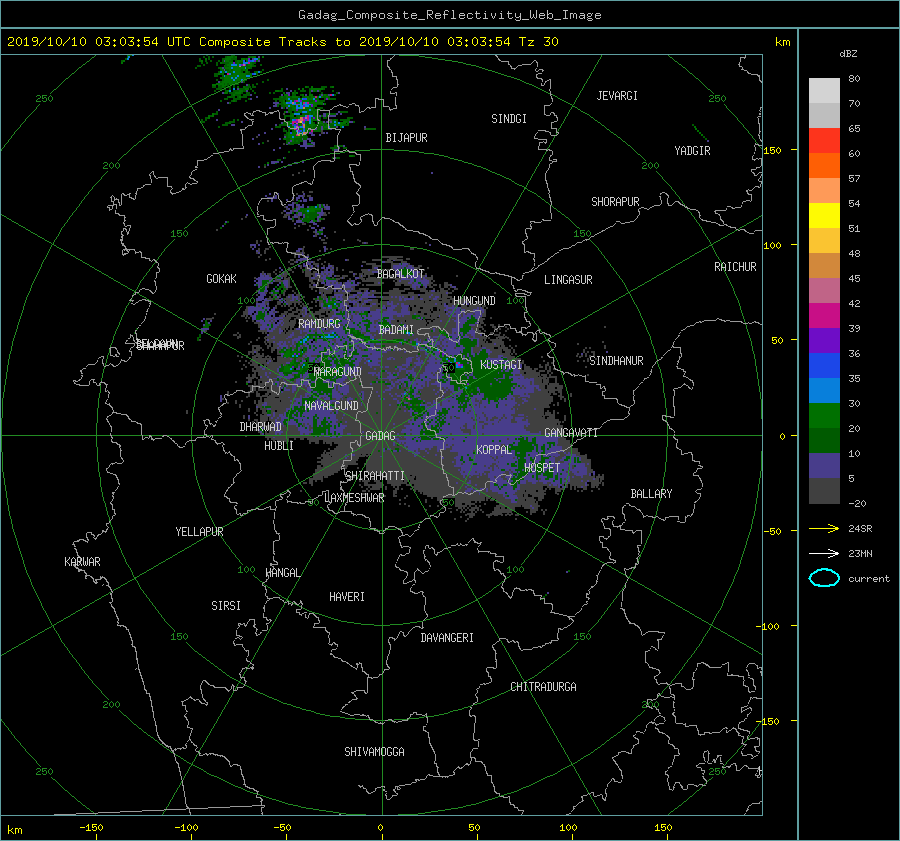Click the '2019/10/10 03:03:54 UTC Composite Tracks' timestamp
This screenshot has height=841, width=900.
pos(166,42)
